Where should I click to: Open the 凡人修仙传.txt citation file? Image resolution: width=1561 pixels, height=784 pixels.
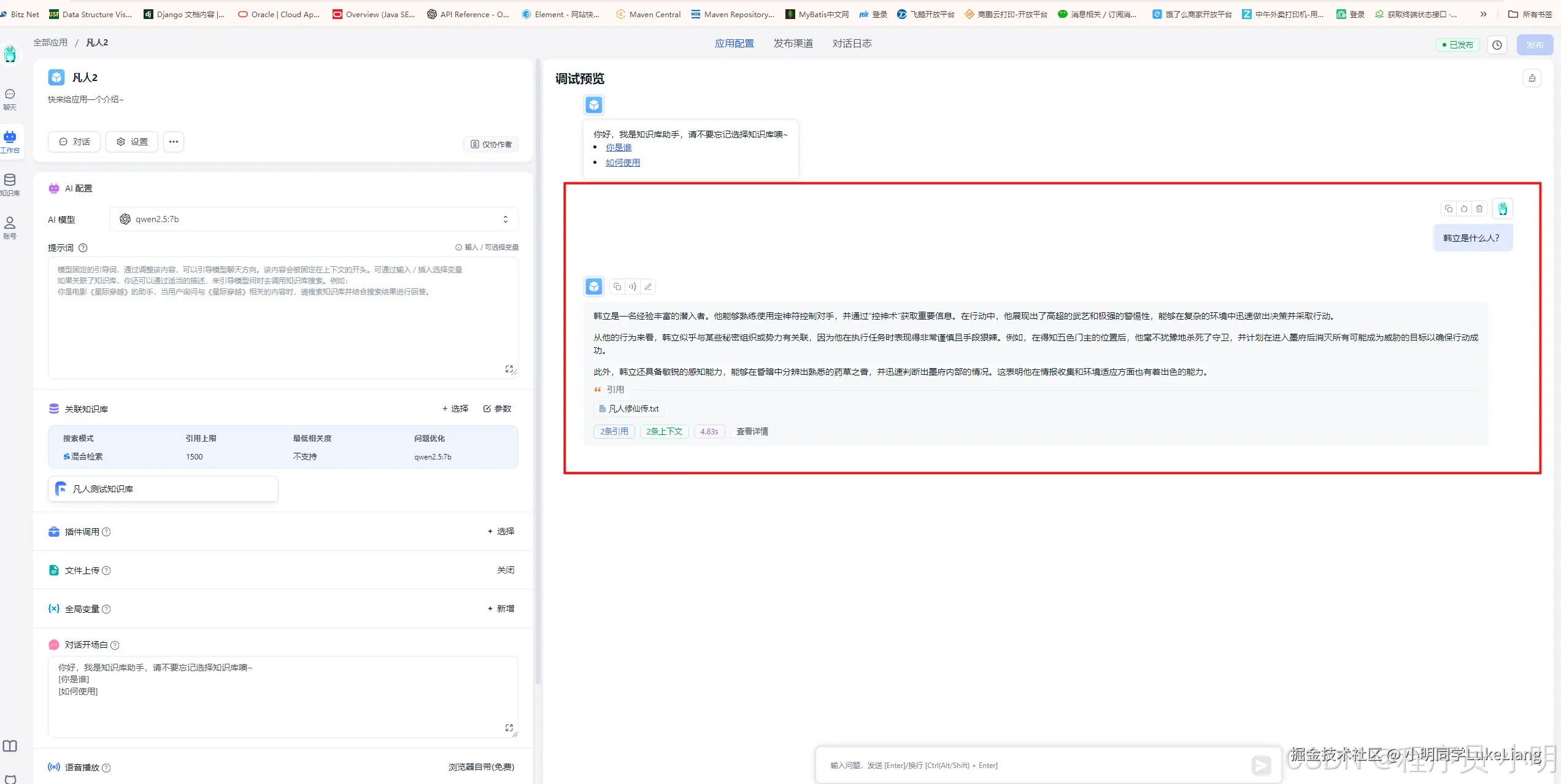[x=630, y=409]
